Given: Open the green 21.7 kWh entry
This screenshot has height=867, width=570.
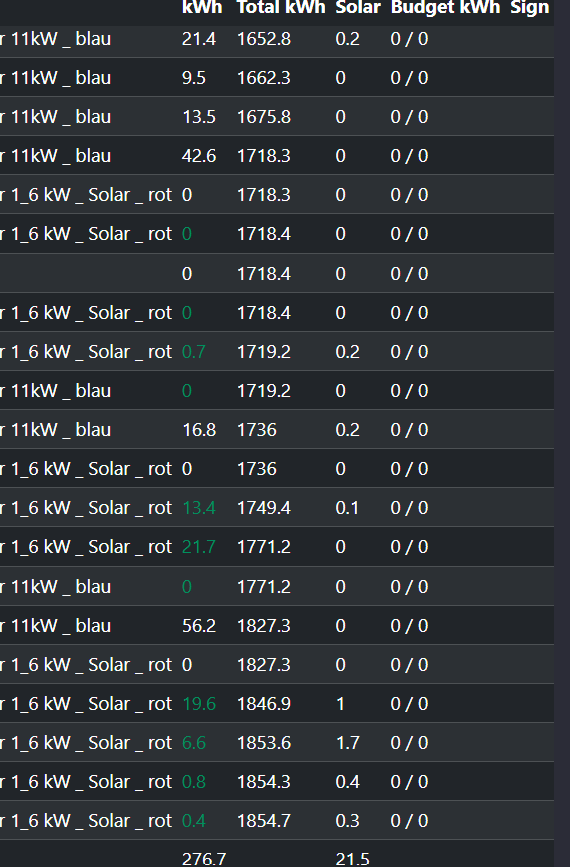Looking at the screenshot, I should [x=198, y=547].
